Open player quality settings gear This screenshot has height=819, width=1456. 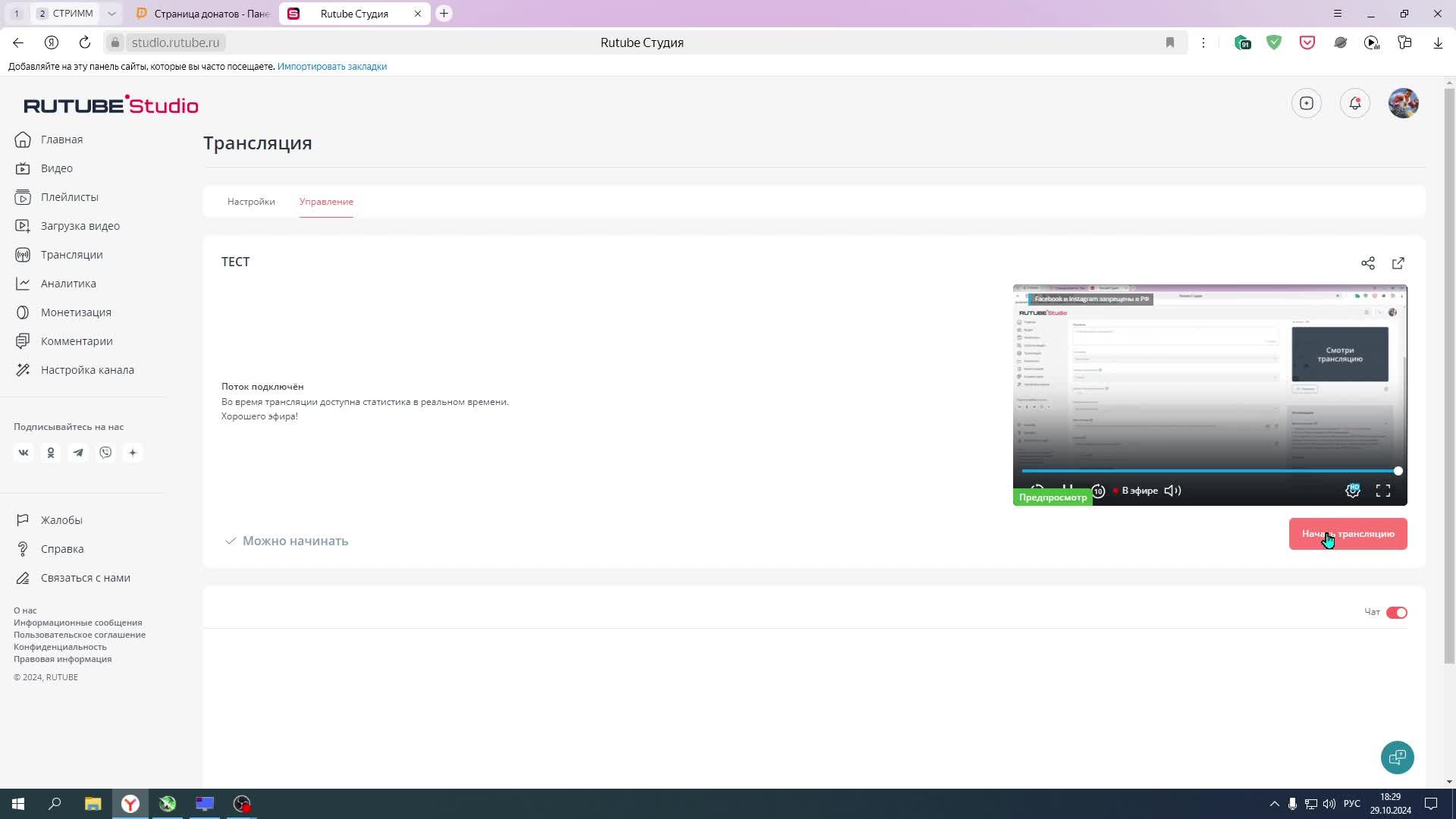pos(1353,491)
